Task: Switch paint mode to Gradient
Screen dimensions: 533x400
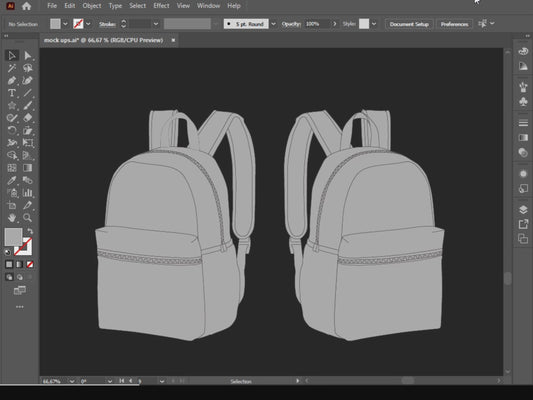Action: click(20, 264)
